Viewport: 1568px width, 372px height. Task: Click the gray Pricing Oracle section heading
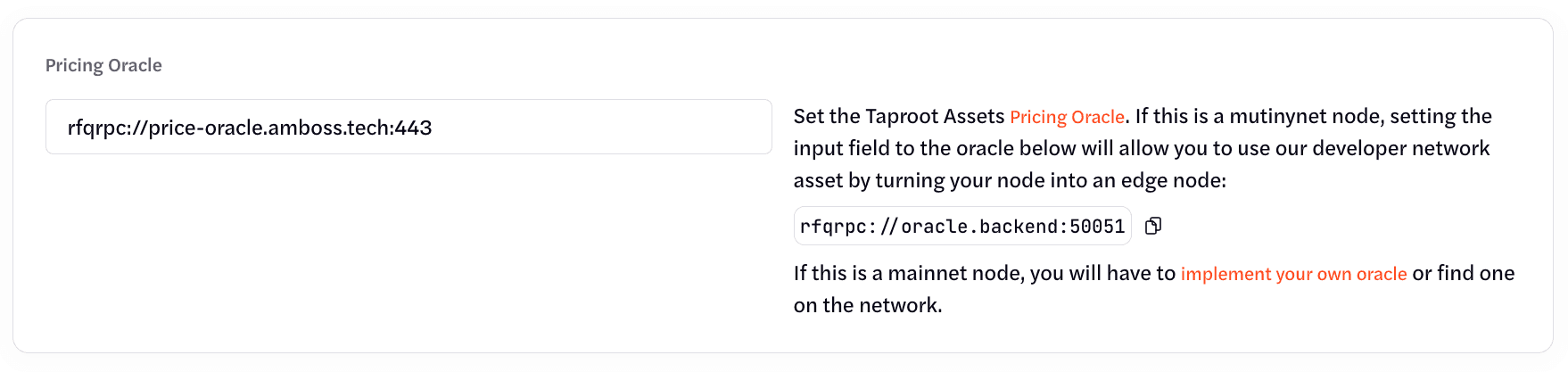(103, 65)
